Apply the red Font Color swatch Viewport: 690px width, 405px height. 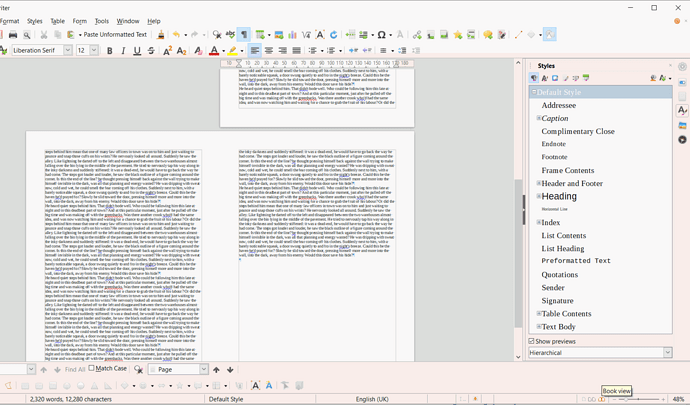tap(214, 51)
